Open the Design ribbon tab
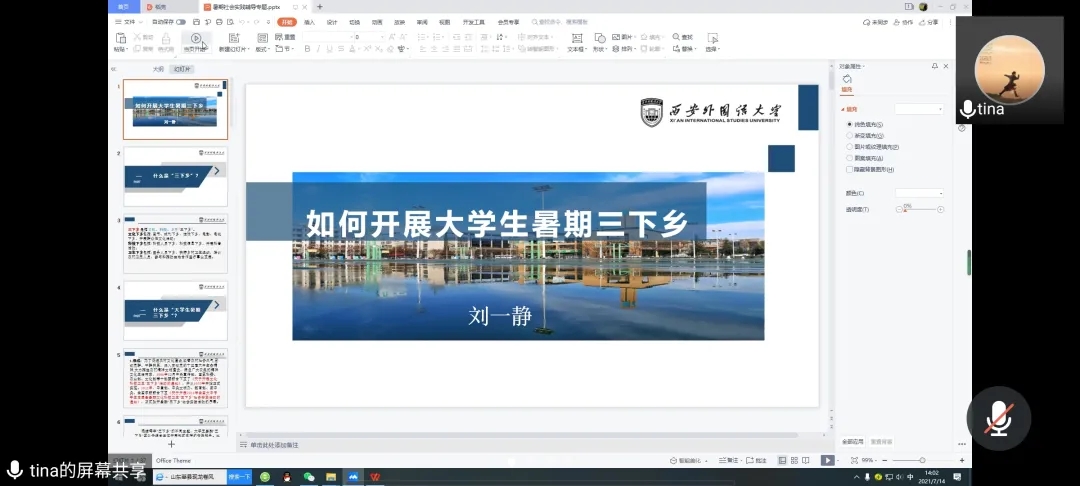Viewport: 1080px width, 486px height. pos(332,21)
